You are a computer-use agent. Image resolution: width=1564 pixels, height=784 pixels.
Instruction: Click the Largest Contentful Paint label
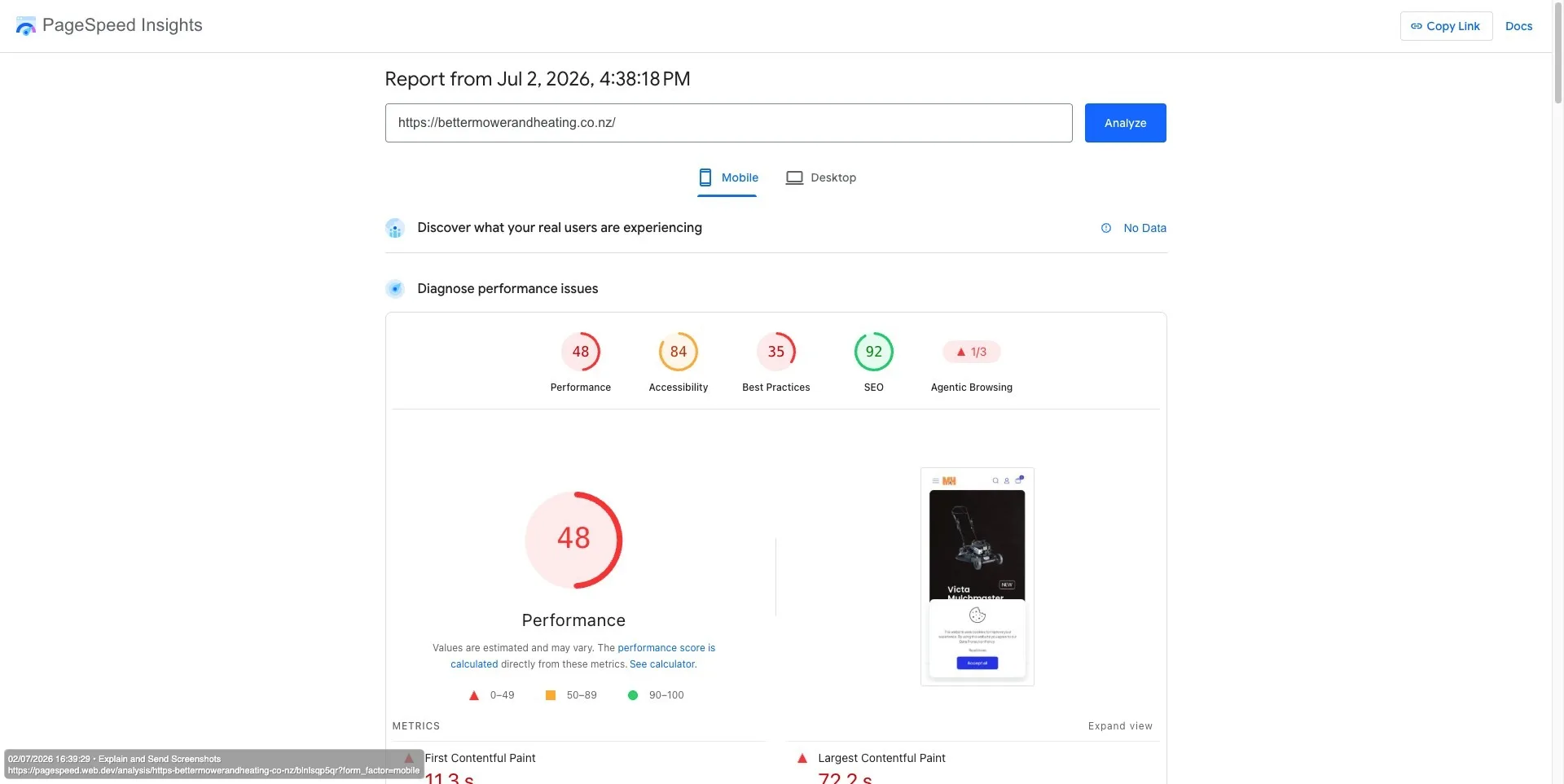click(881, 758)
